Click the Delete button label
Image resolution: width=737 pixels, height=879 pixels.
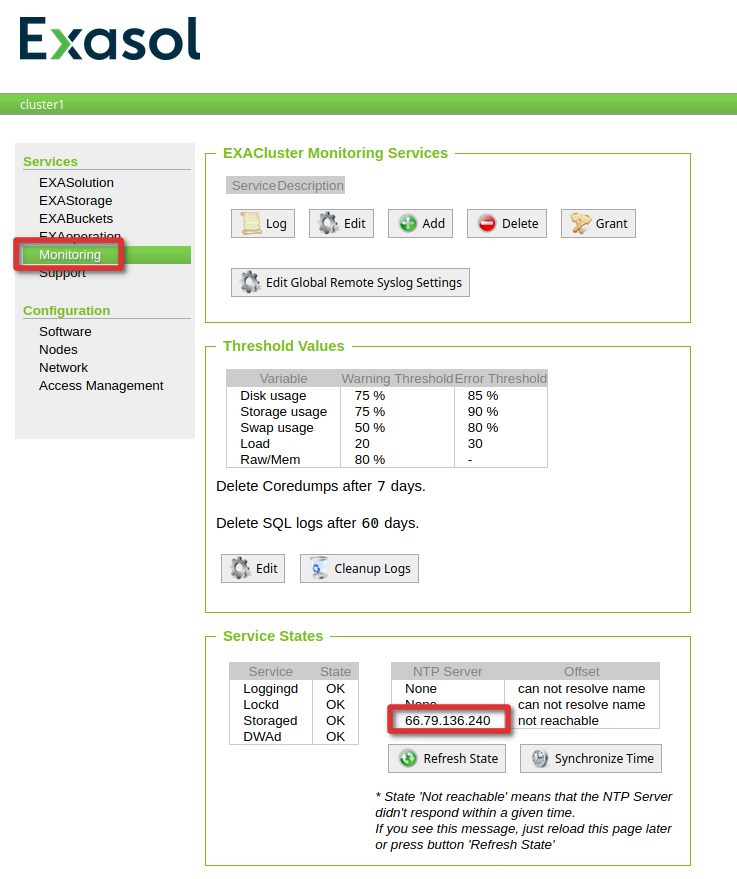[x=520, y=223]
